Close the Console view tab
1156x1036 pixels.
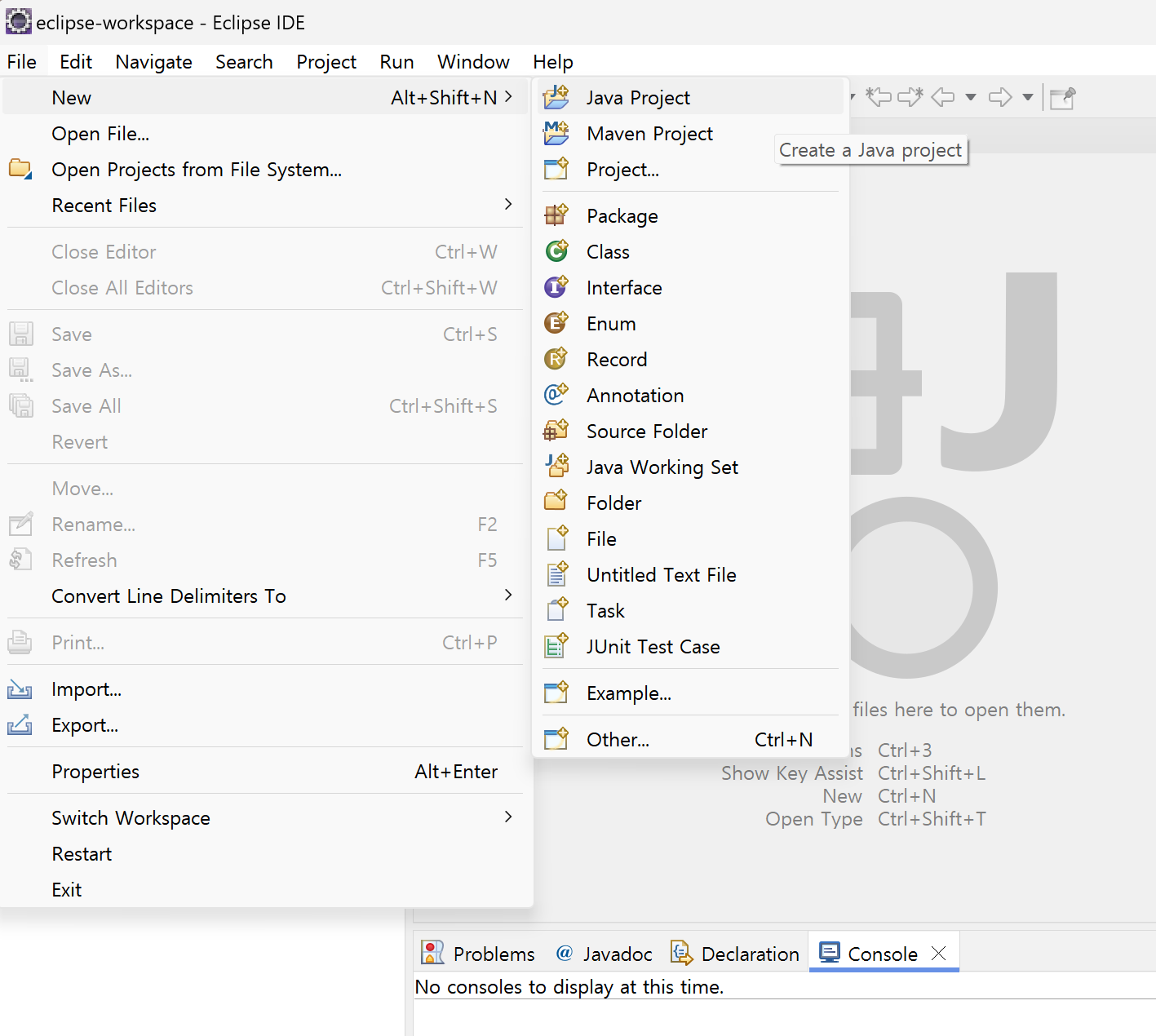point(939,953)
